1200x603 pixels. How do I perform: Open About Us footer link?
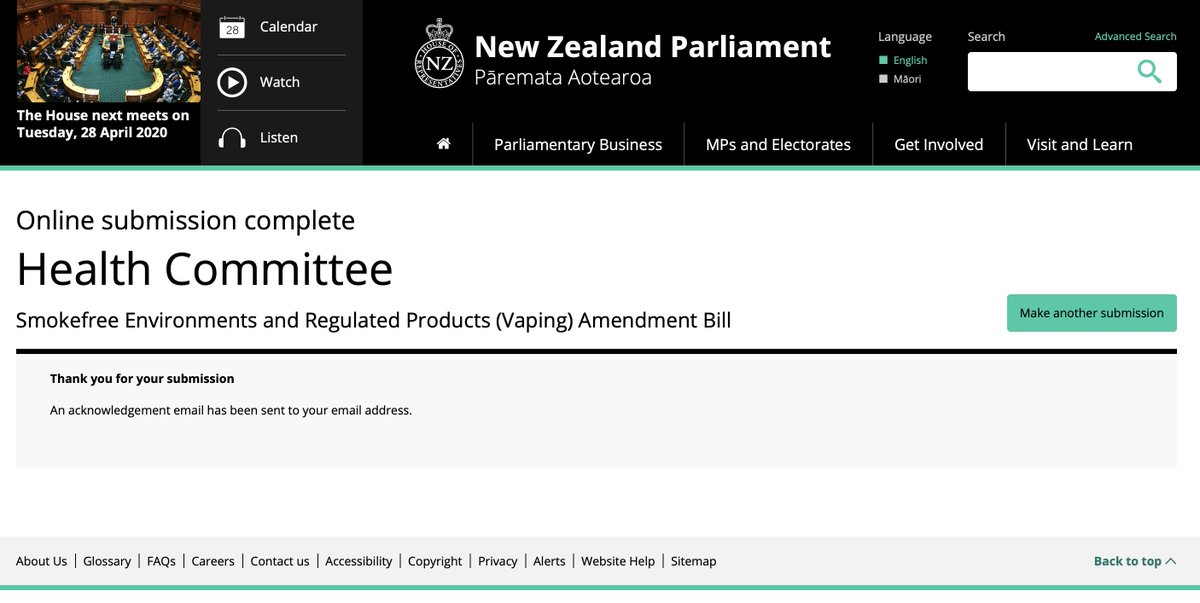pos(42,561)
